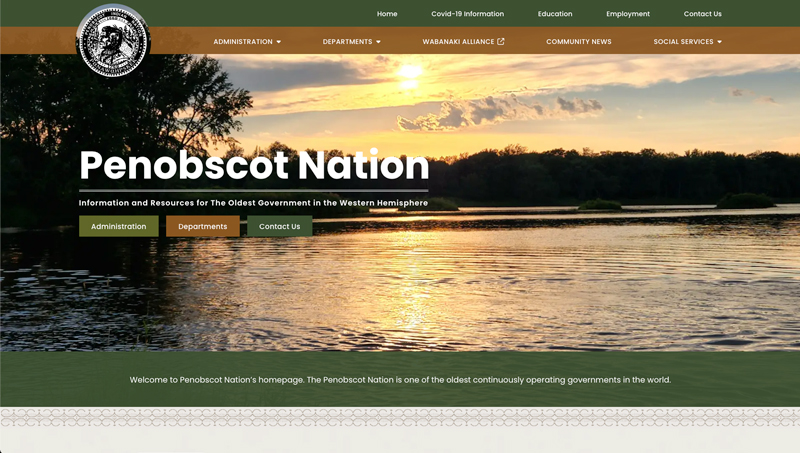Click the green Administration hero button
The height and width of the screenshot is (453, 800).
click(x=119, y=226)
